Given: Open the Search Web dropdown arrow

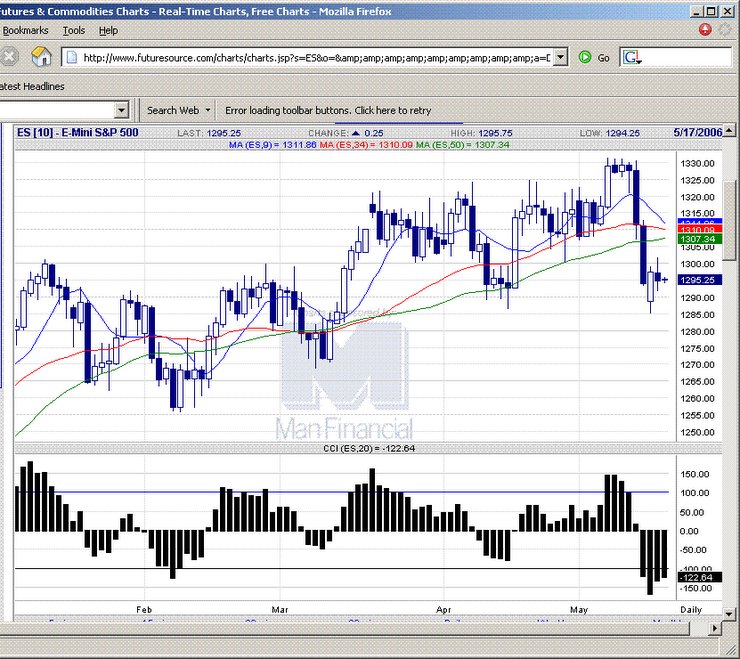Looking at the screenshot, I should [207, 110].
